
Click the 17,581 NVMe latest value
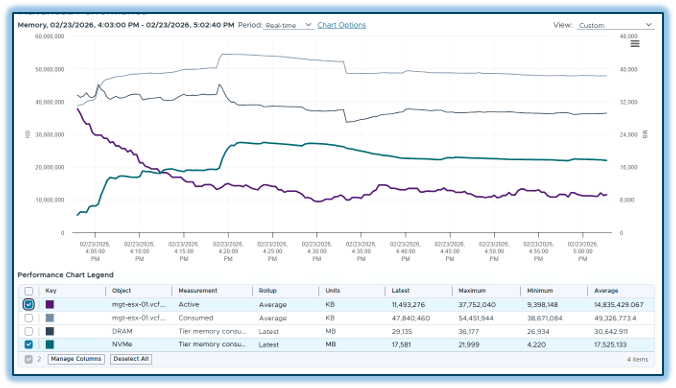401,344
